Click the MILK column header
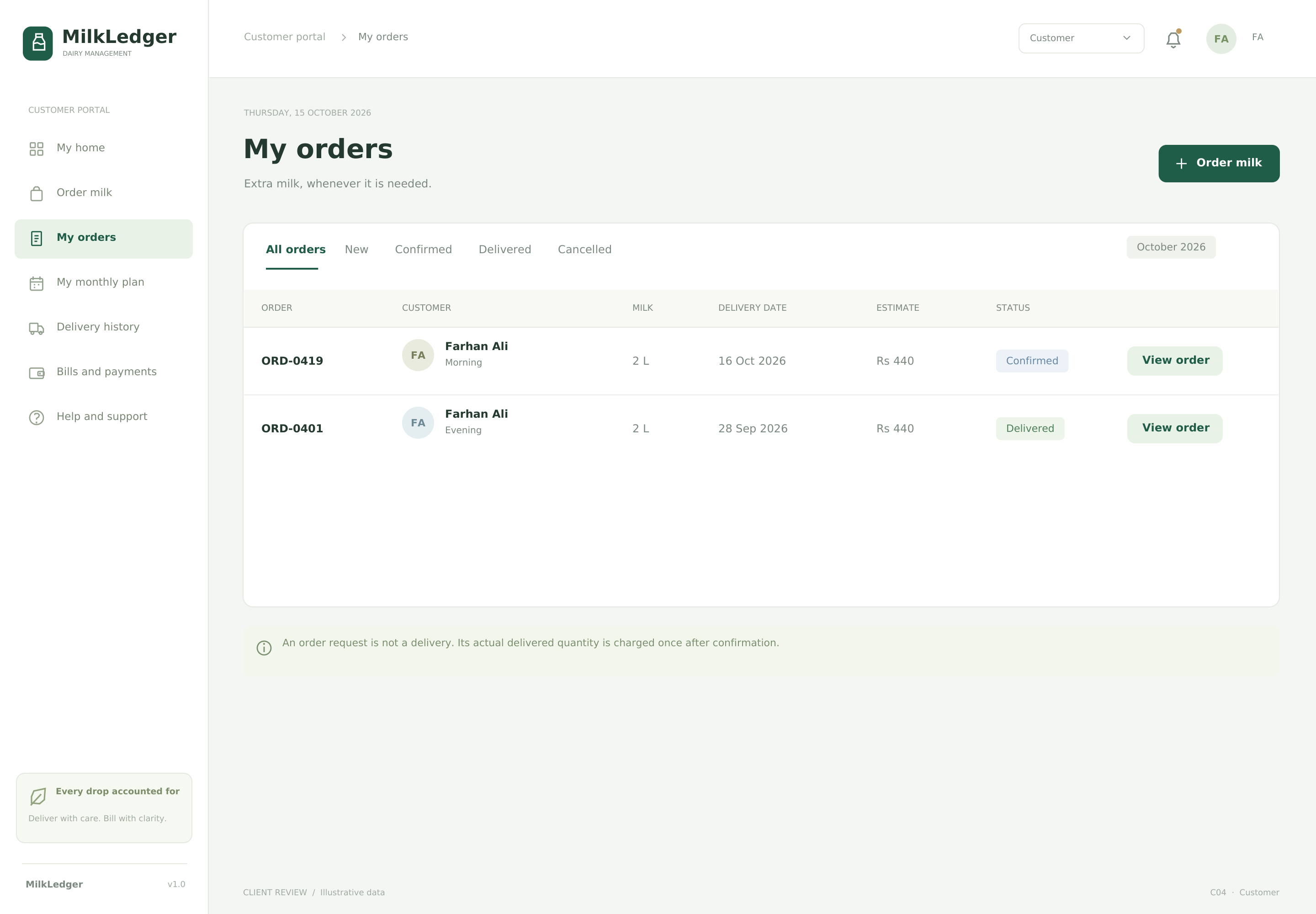This screenshot has width=1316, height=914. pos(642,308)
